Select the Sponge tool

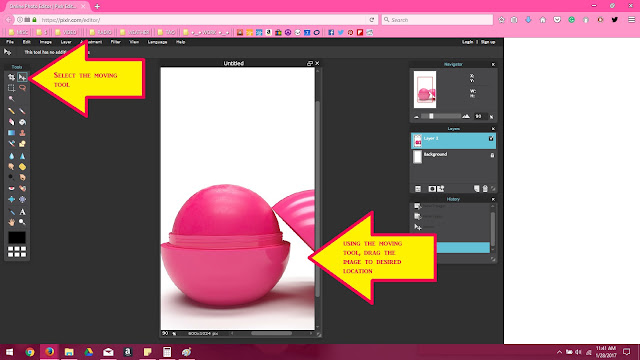pyautogui.click(x=22, y=167)
